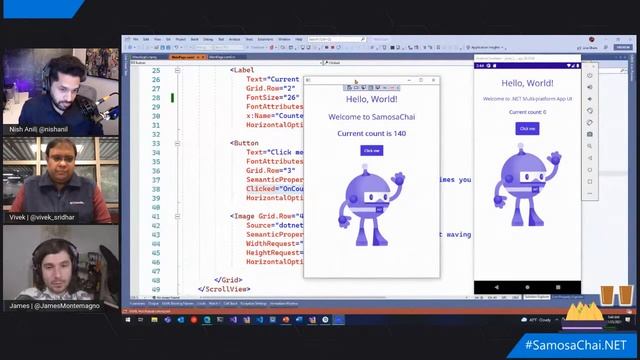Click the Save All toolbar icon
640x360 pixels.
click(x=168, y=47)
